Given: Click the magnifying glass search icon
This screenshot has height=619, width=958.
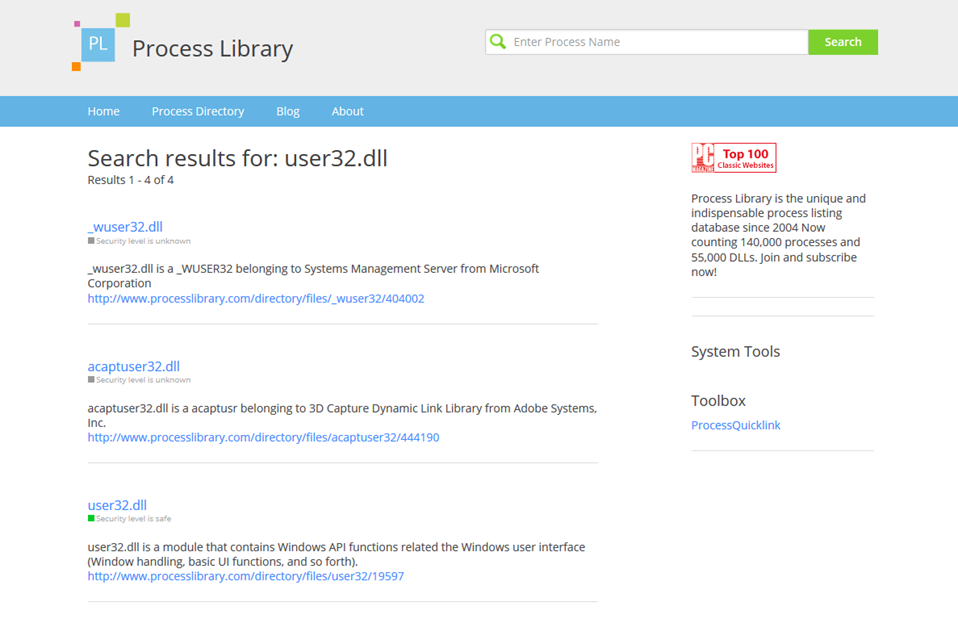Looking at the screenshot, I should (x=498, y=42).
